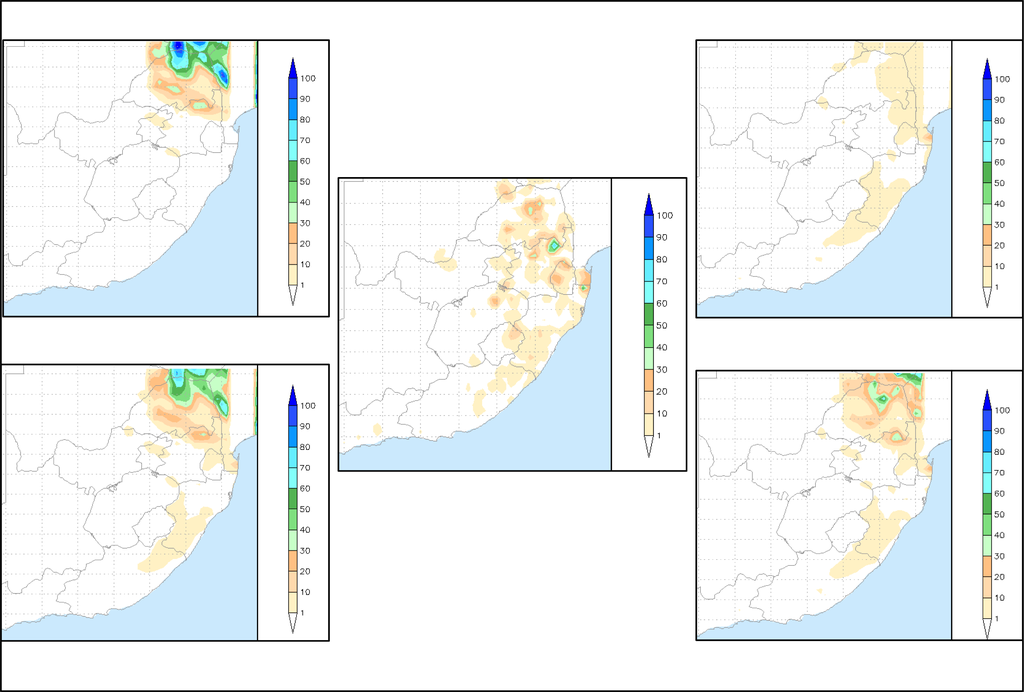Click the dark blue 90-100 swatch in center legend
The height and width of the screenshot is (692, 1024).
[x=648, y=226]
